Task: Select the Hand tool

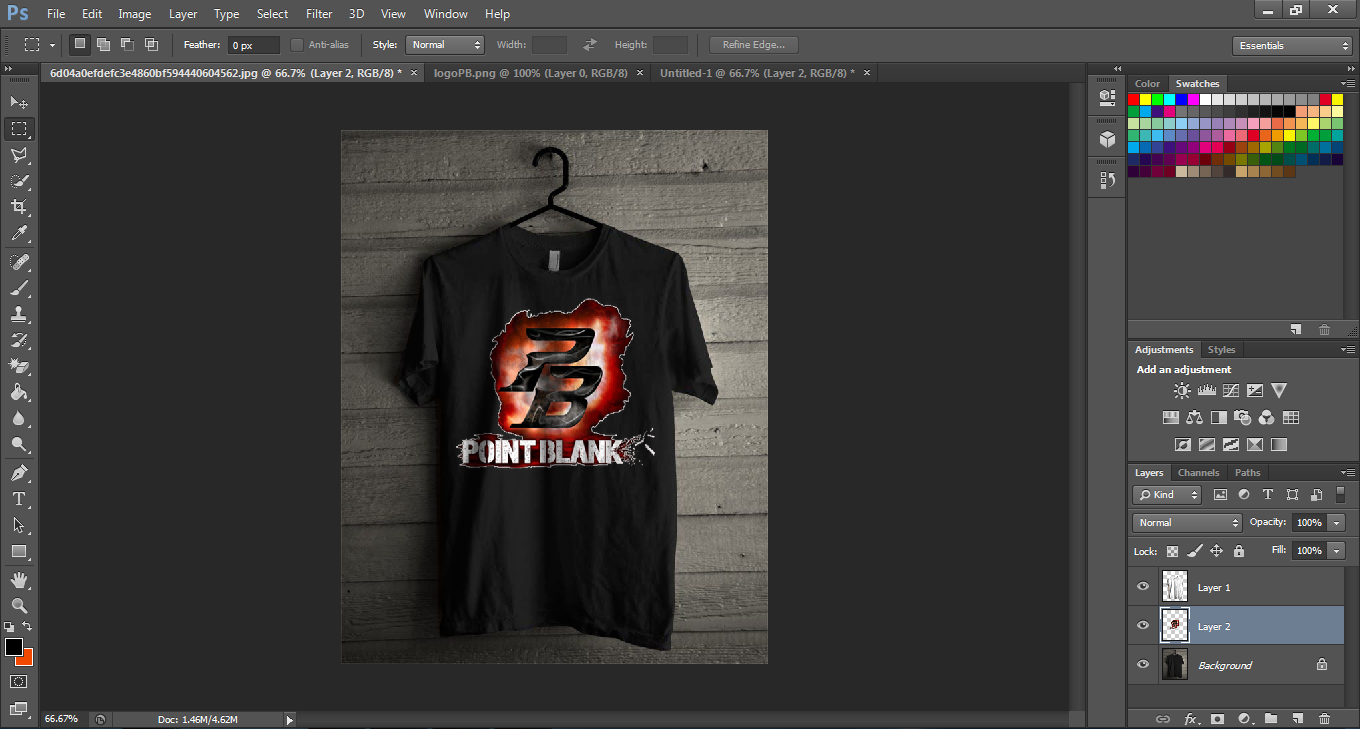Action: pyautogui.click(x=19, y=579)
